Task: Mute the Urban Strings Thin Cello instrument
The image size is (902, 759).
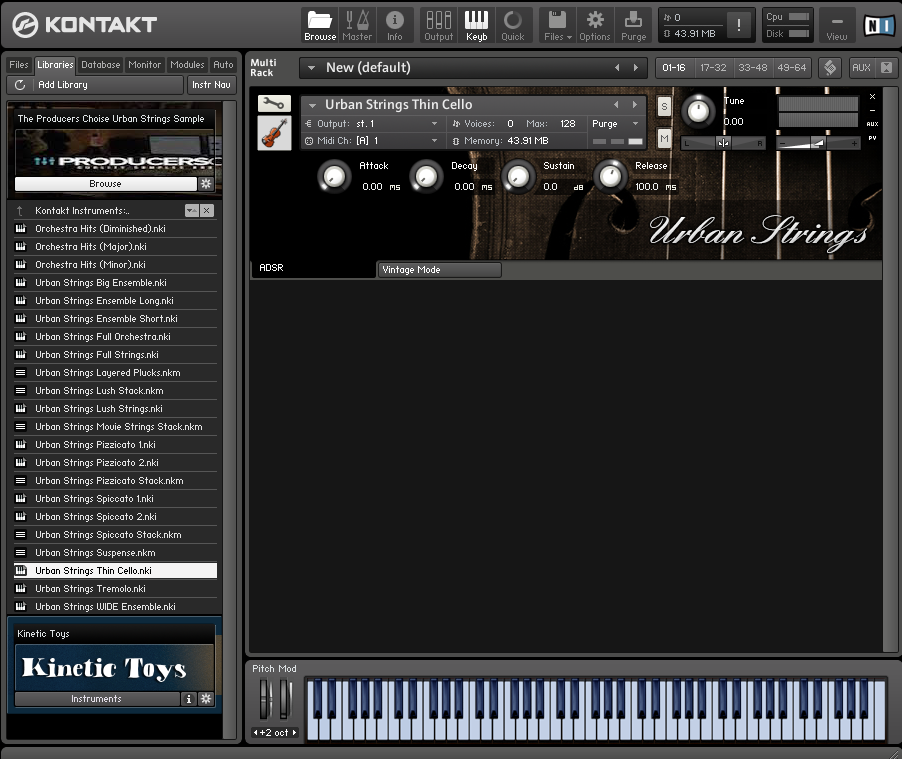Action: pos(664,138)
